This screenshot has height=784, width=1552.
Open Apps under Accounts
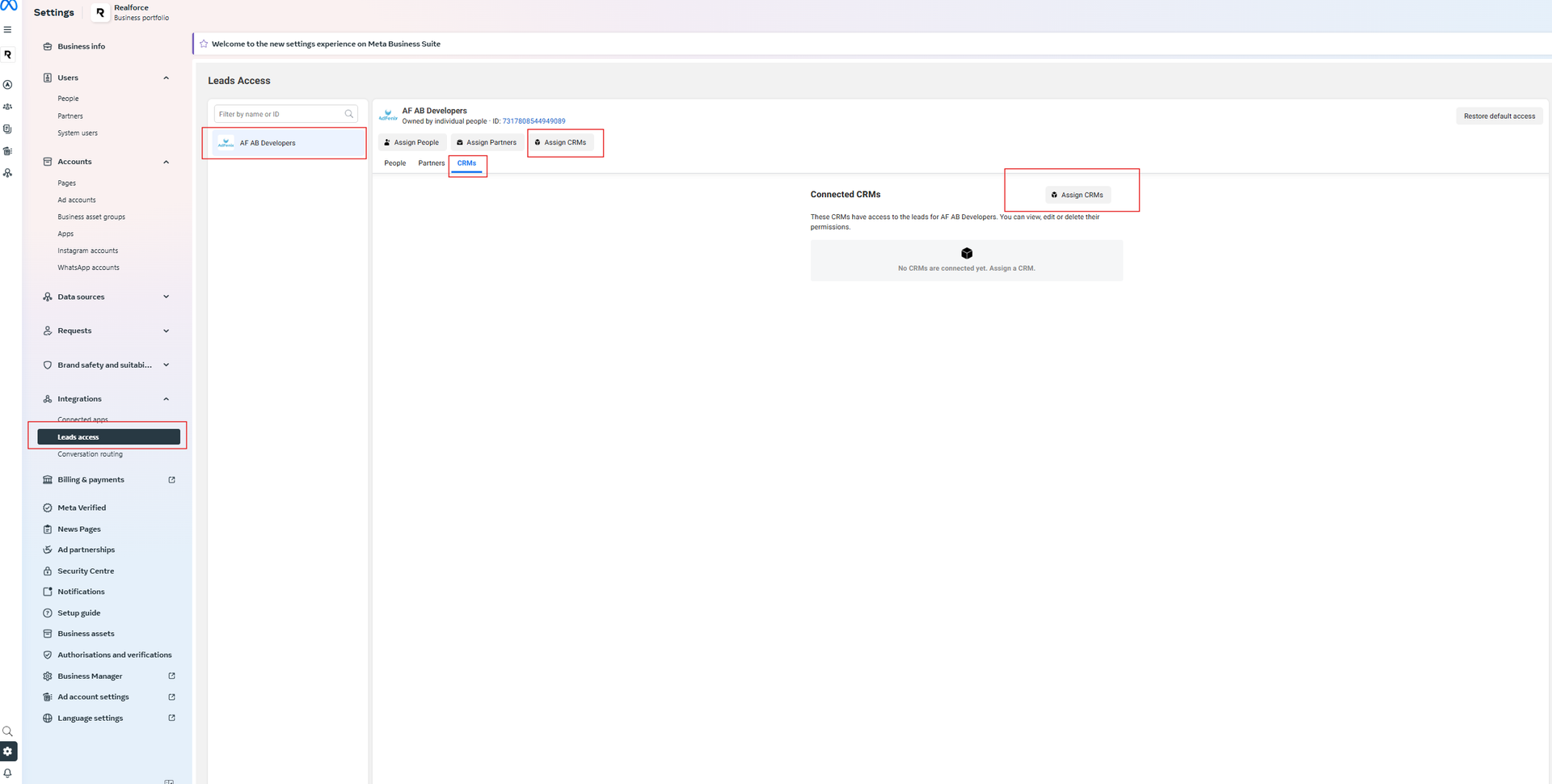point(65,234)
